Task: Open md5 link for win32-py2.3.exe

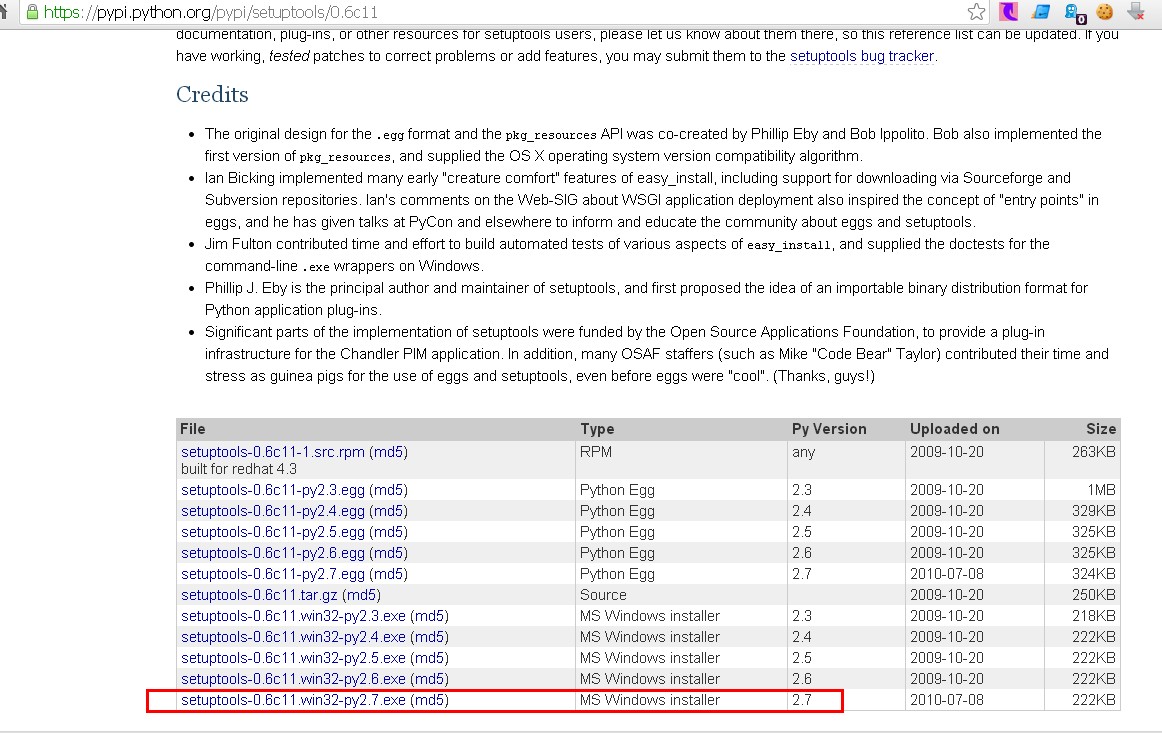Action: coord(430,616)
